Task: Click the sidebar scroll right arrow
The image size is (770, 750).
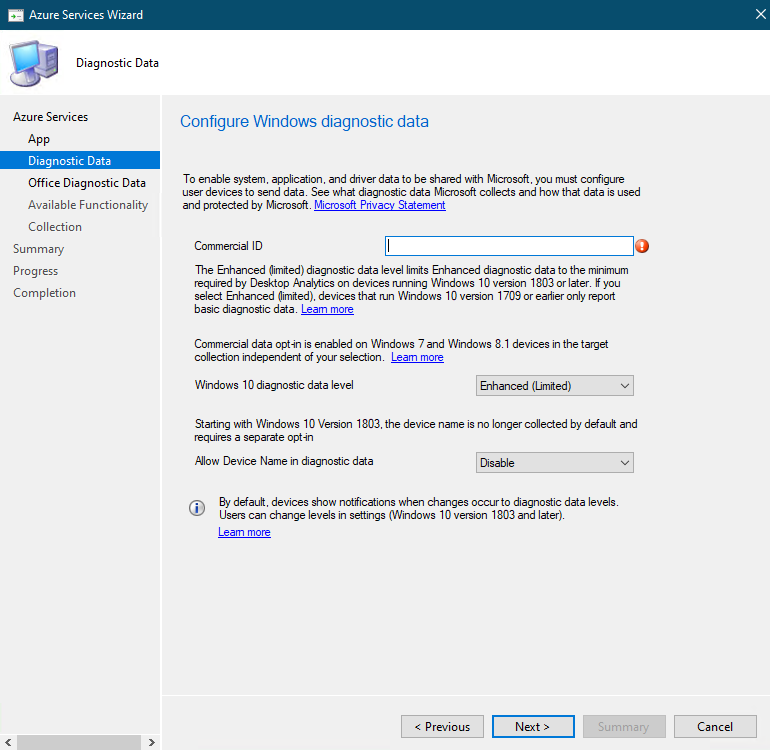Action: [151, 742]
